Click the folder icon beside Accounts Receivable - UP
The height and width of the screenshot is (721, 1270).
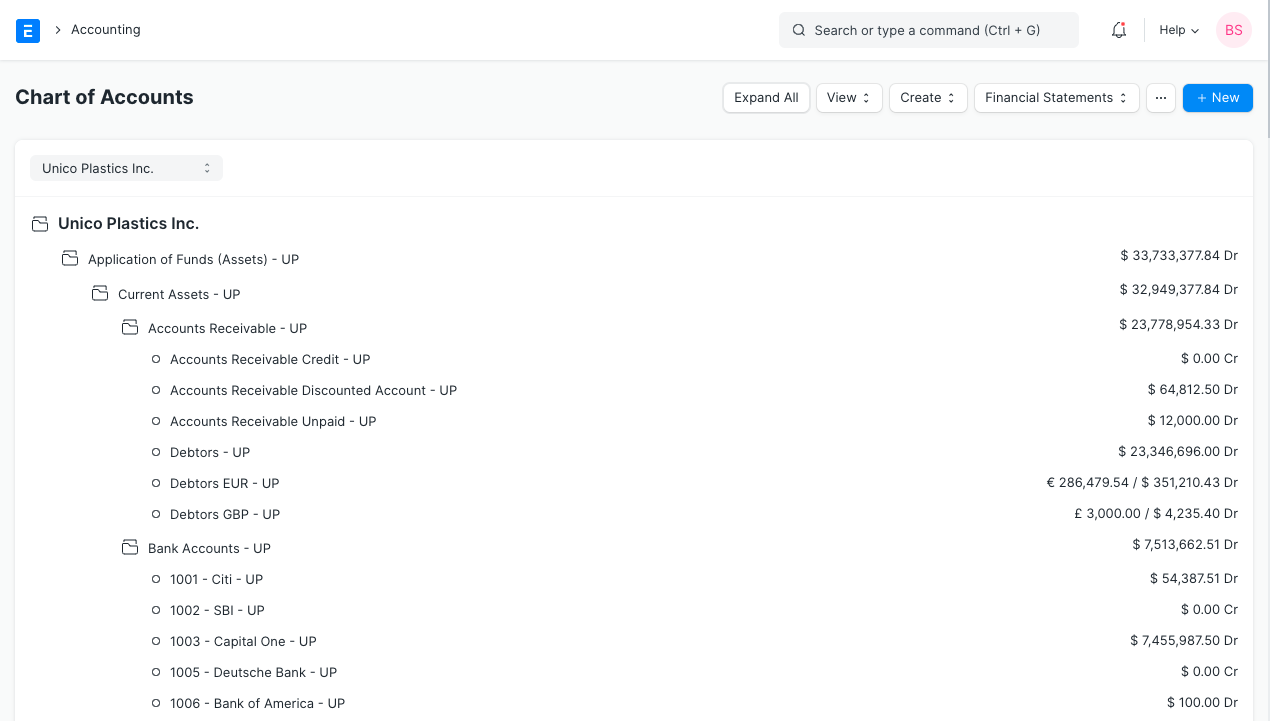pos(130,327)
